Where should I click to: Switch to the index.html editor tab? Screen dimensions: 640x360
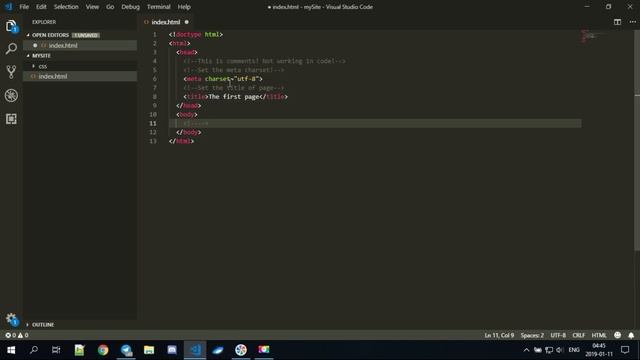(165, 22)
